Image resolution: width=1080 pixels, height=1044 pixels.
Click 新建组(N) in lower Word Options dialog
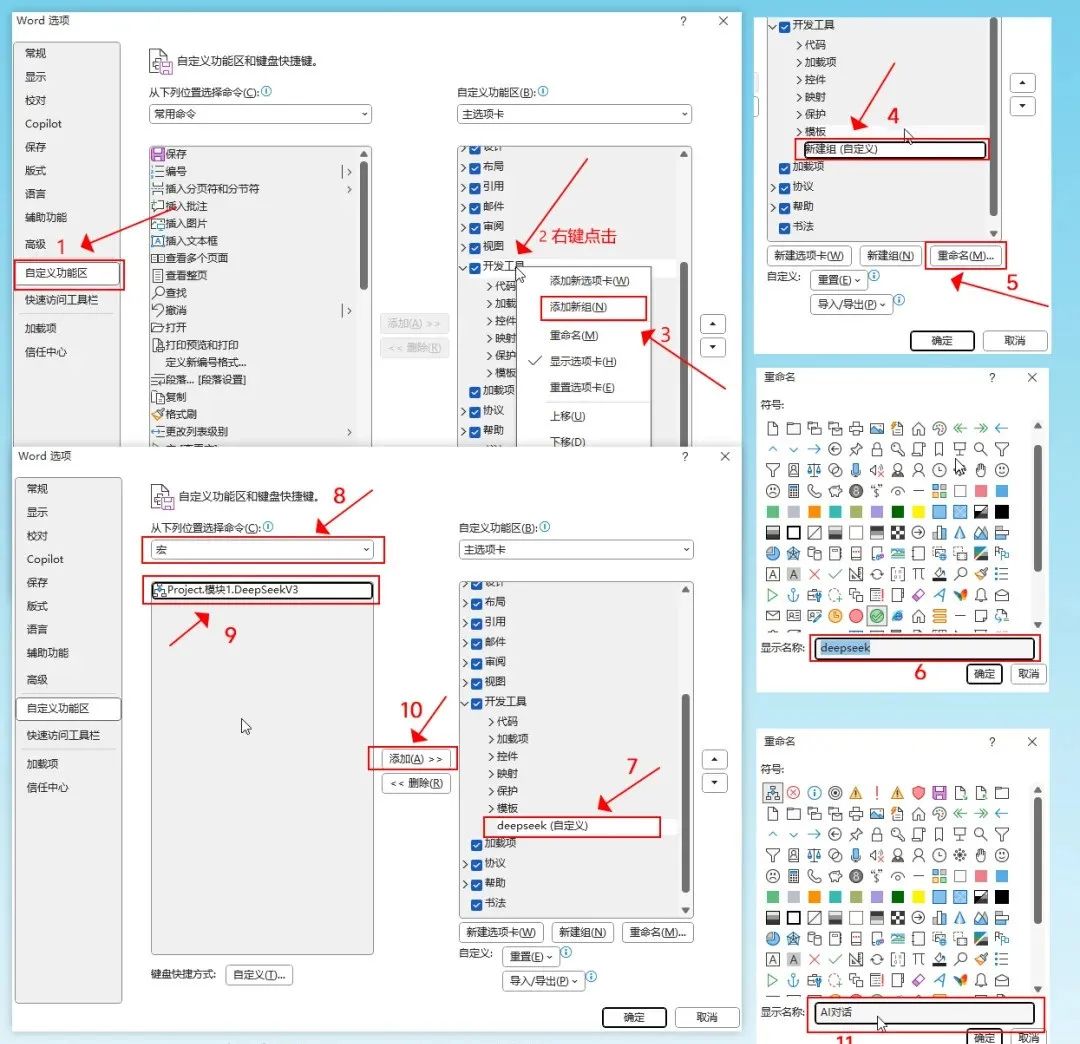point(582,932)
